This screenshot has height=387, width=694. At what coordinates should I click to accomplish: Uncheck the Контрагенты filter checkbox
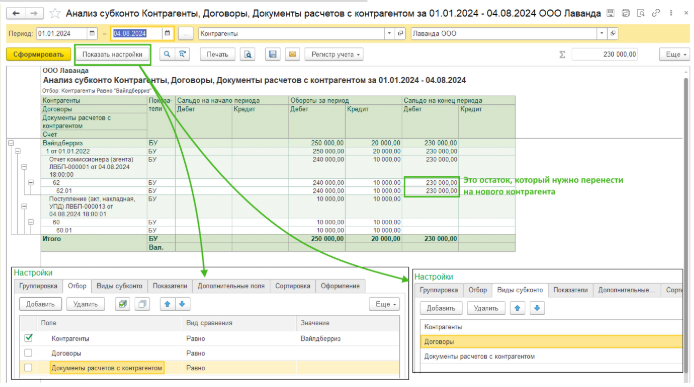click(28, 338)
